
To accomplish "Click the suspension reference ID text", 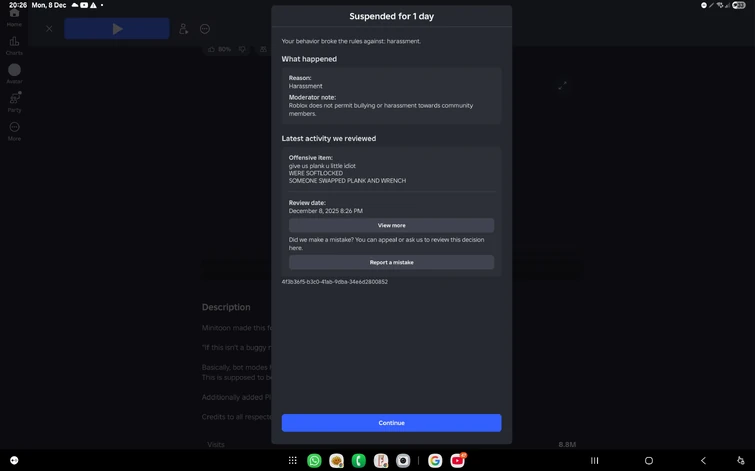I will 334,282.
